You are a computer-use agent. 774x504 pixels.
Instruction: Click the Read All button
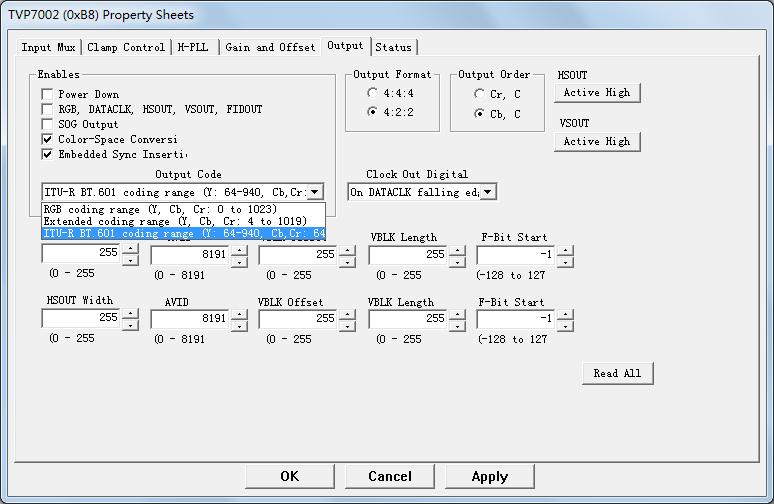pyautogui.click(x=618, y=373)
